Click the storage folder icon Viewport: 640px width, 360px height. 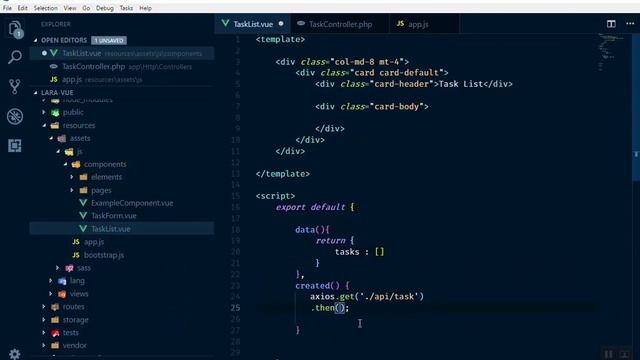[55, 320]
